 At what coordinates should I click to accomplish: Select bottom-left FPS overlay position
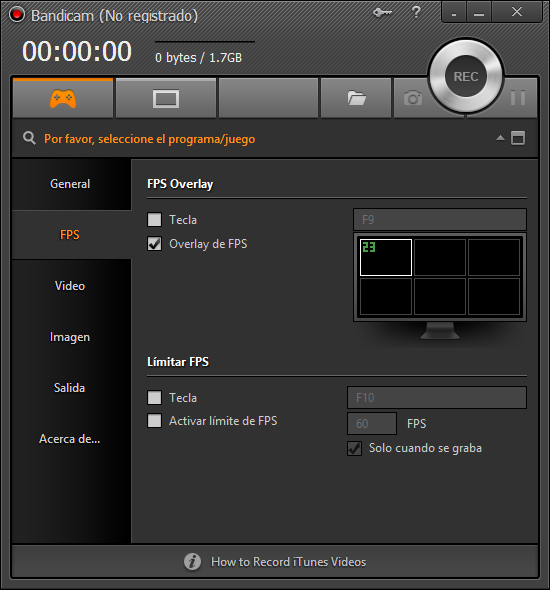[386, 296]
